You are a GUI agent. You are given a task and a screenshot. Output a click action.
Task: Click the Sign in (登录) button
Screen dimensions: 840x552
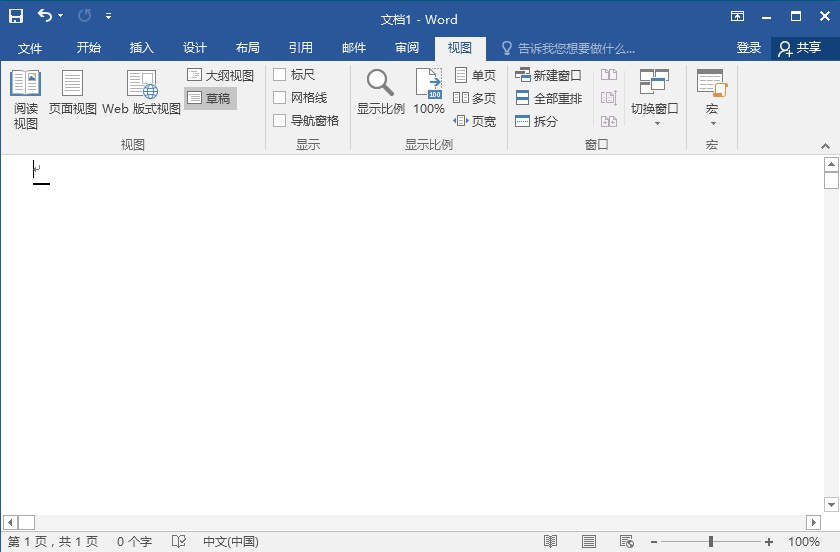coord(749,48)
